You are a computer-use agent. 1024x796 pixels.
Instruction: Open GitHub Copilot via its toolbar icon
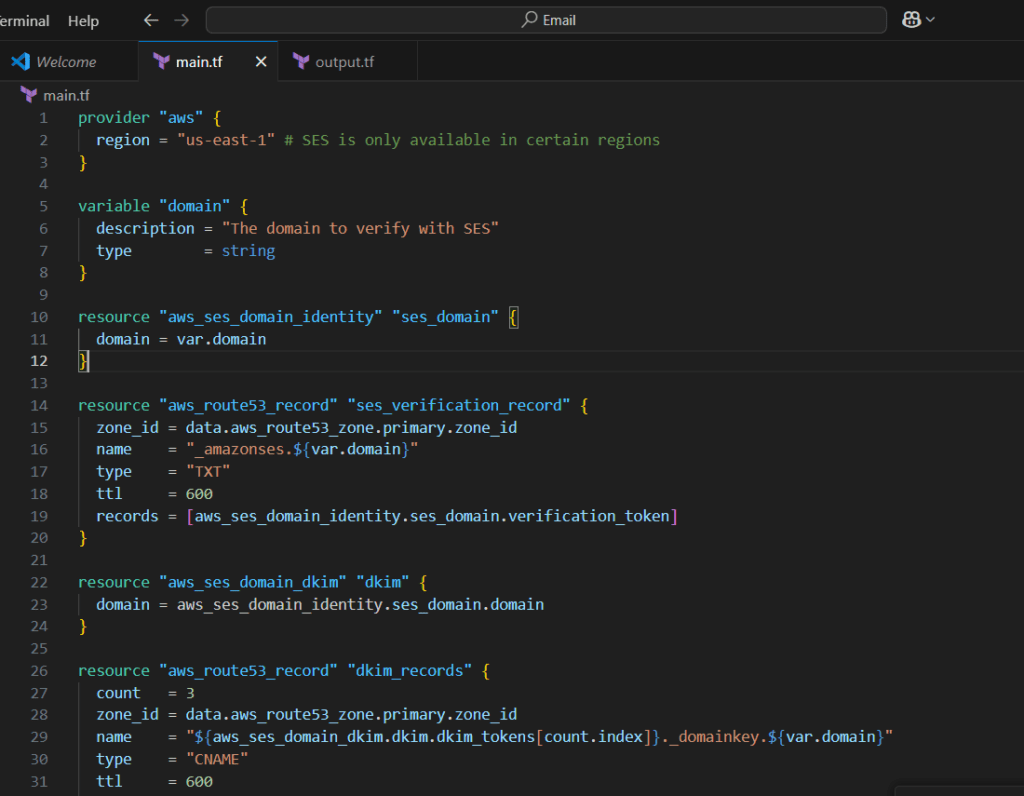[910, 19]
